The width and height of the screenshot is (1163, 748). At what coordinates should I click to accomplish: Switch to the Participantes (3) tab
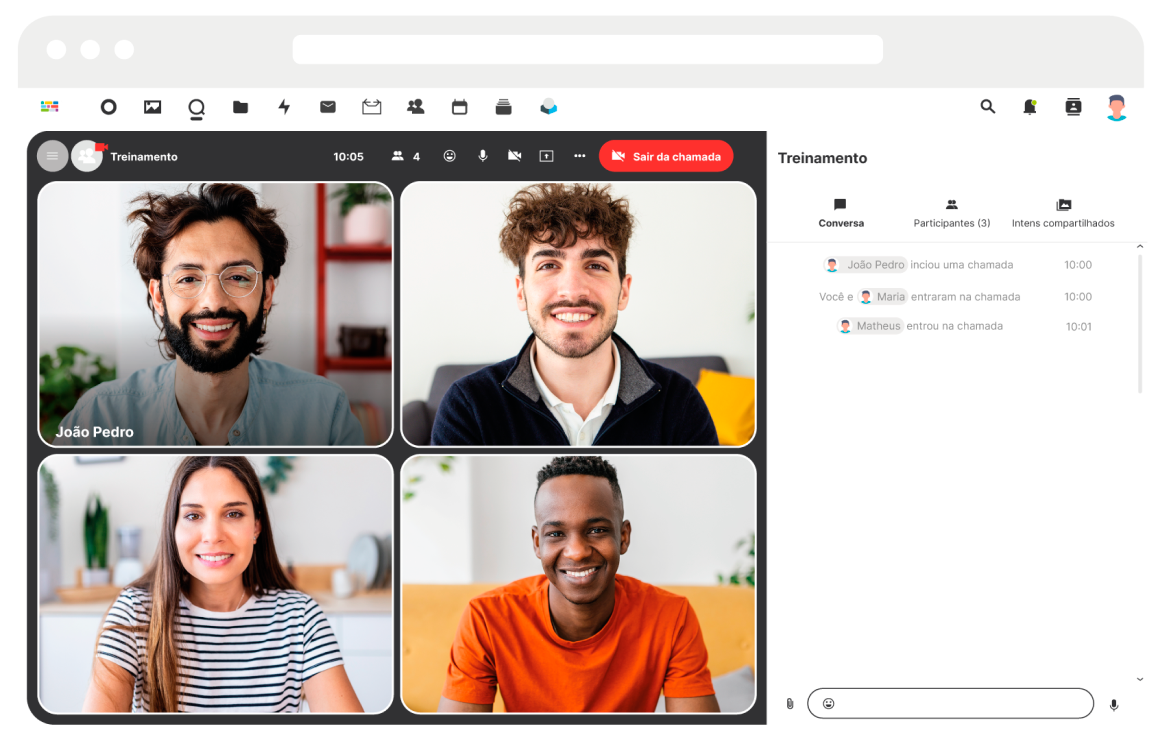pos(951,213)
